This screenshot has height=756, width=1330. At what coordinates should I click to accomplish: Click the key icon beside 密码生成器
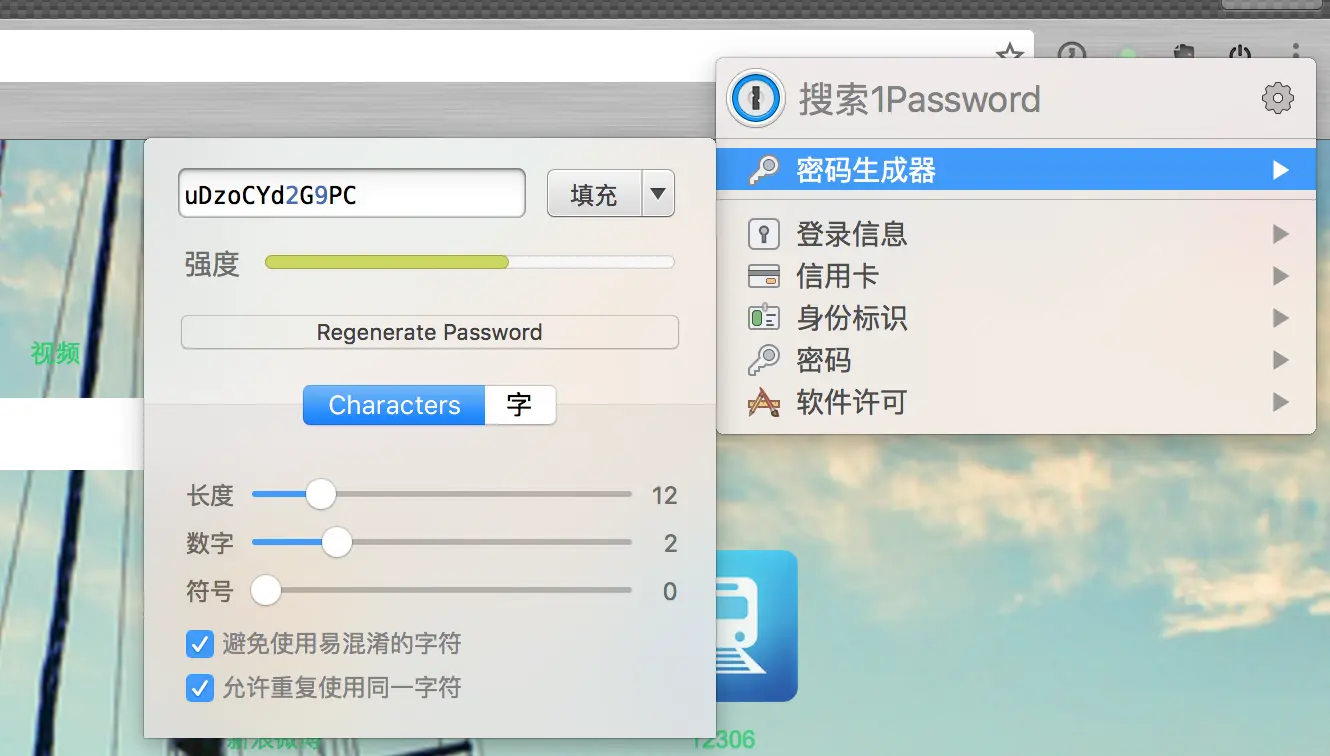tap(764, 171)
